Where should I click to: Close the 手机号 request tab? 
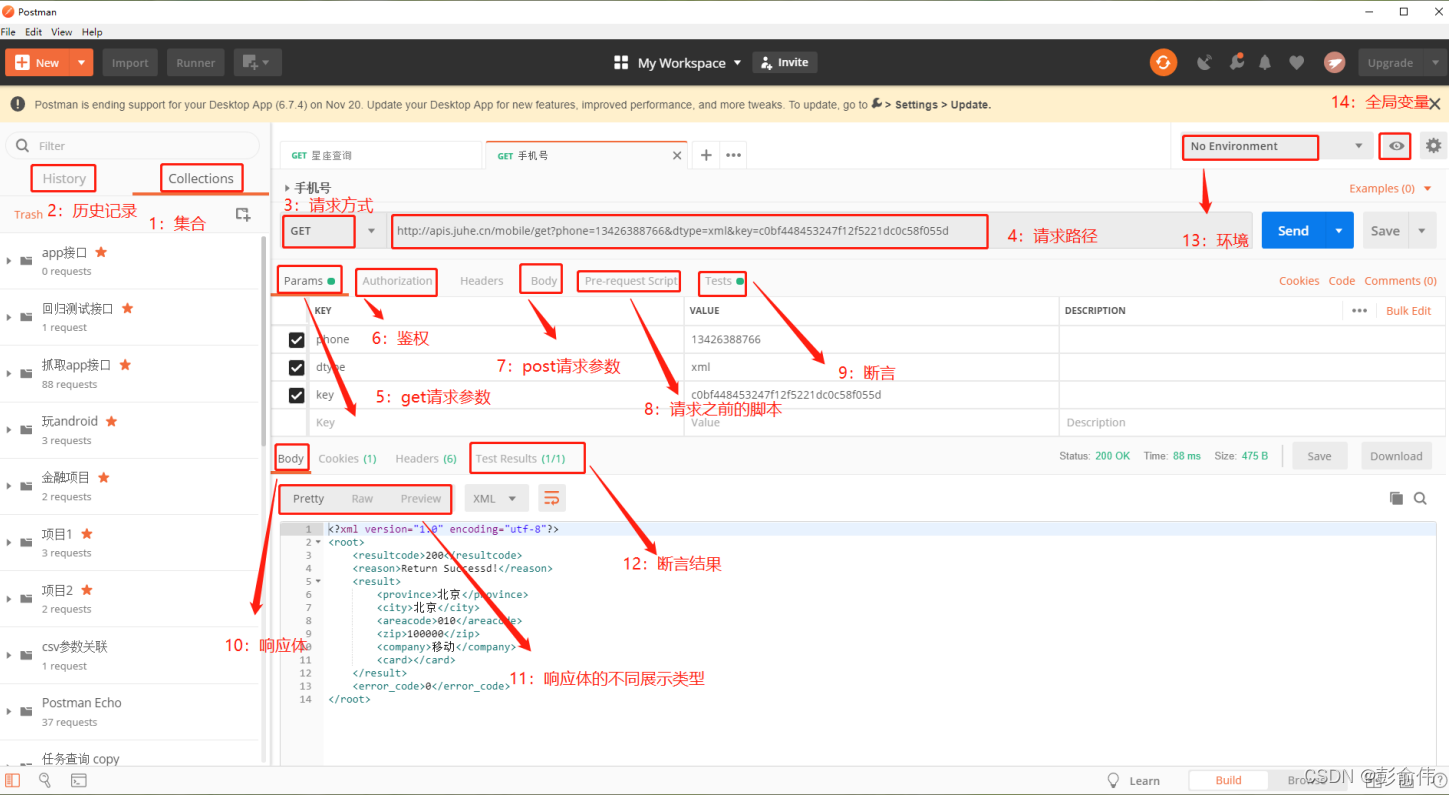(677, 156)
